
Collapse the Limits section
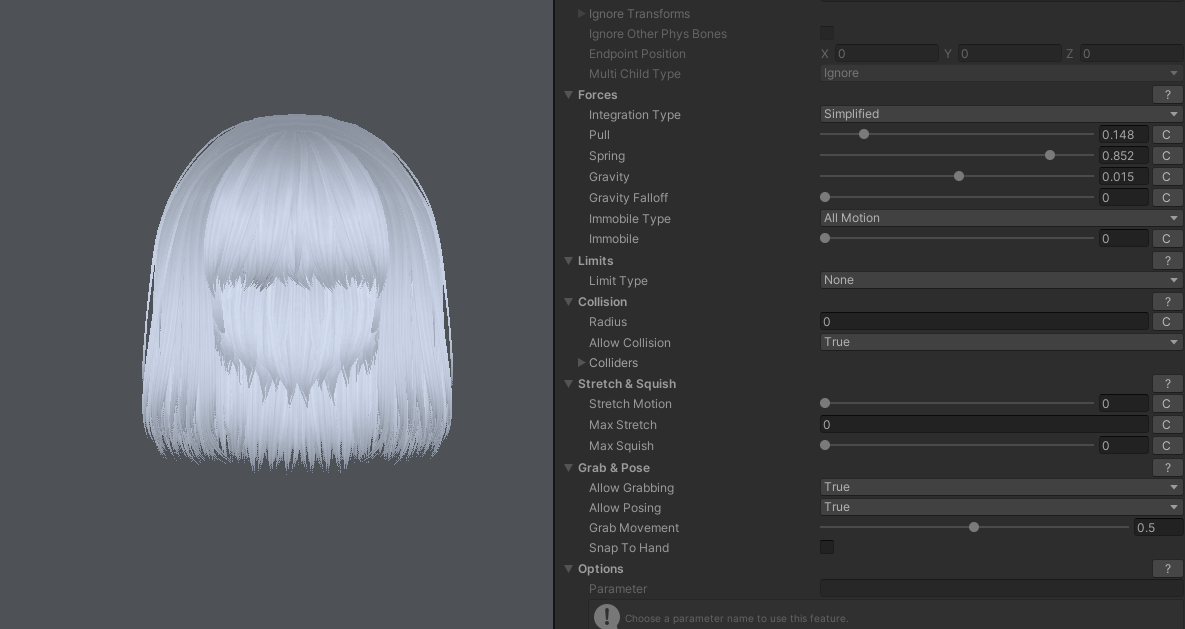pyautogui.click(x=568, y=260)
